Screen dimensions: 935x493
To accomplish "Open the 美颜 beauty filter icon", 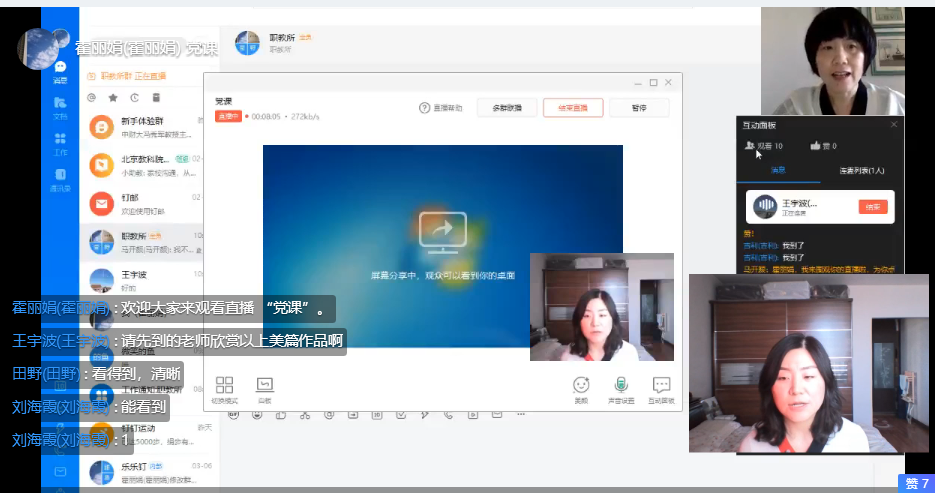I will [581, 385].
